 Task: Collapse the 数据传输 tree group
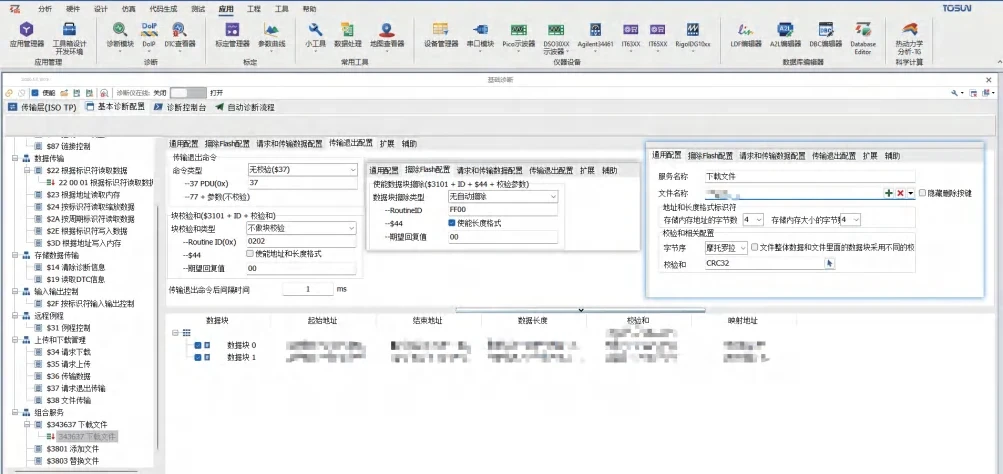coord(16,158)
